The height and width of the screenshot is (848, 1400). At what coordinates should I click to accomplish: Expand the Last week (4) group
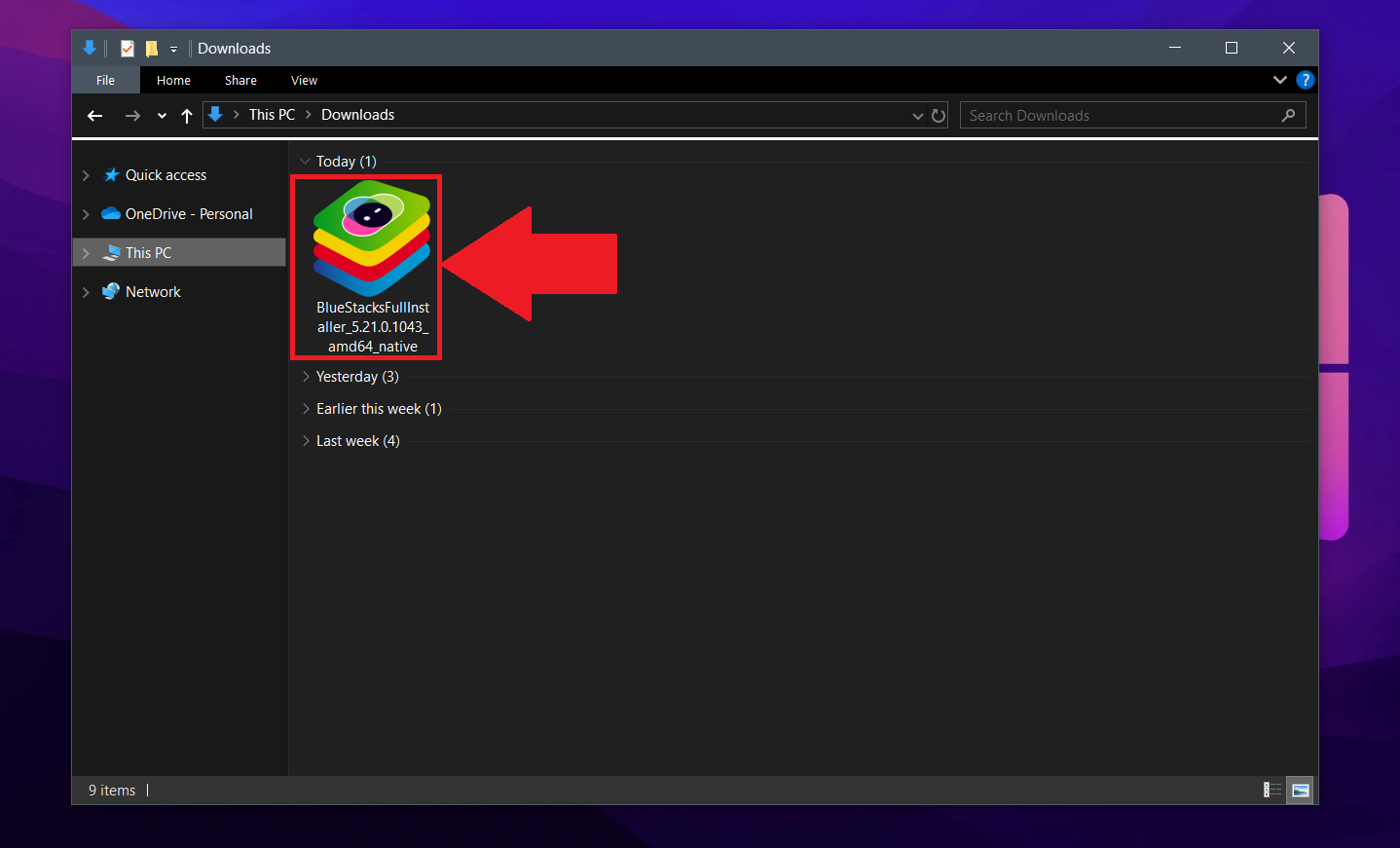click(x=305, y=441)
